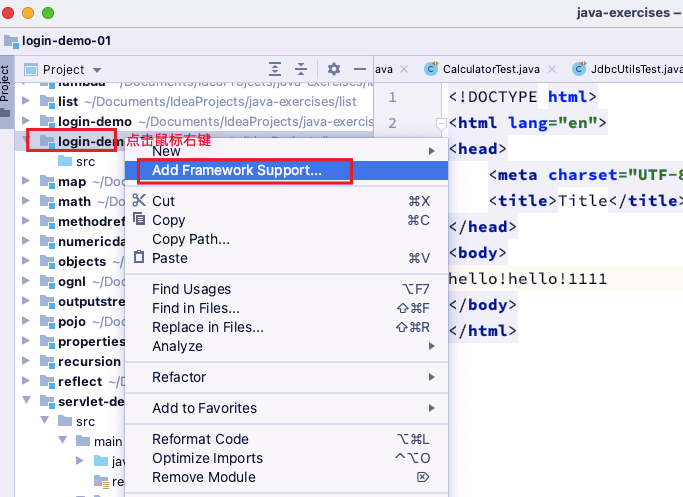Select Cut from context menu
This screenshot has width=683, height=497.
coord(286,201)
